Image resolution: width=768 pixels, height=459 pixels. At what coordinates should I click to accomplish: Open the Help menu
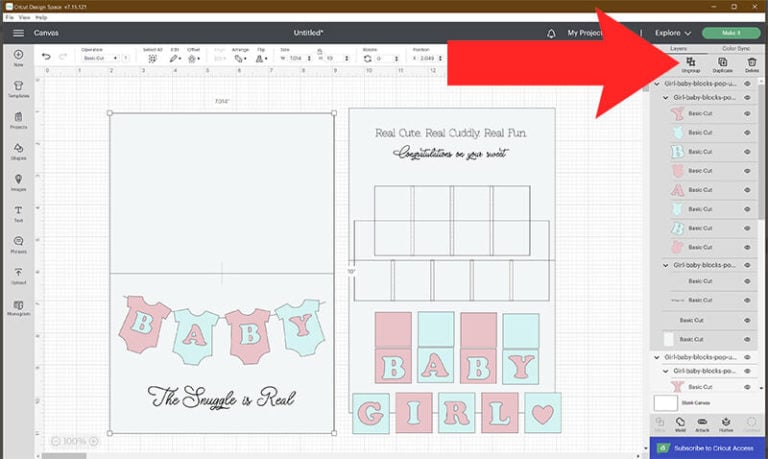click(41, 17)
